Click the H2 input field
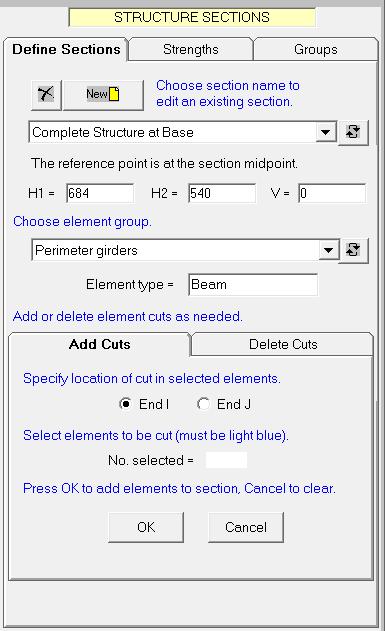 [222, 194]
